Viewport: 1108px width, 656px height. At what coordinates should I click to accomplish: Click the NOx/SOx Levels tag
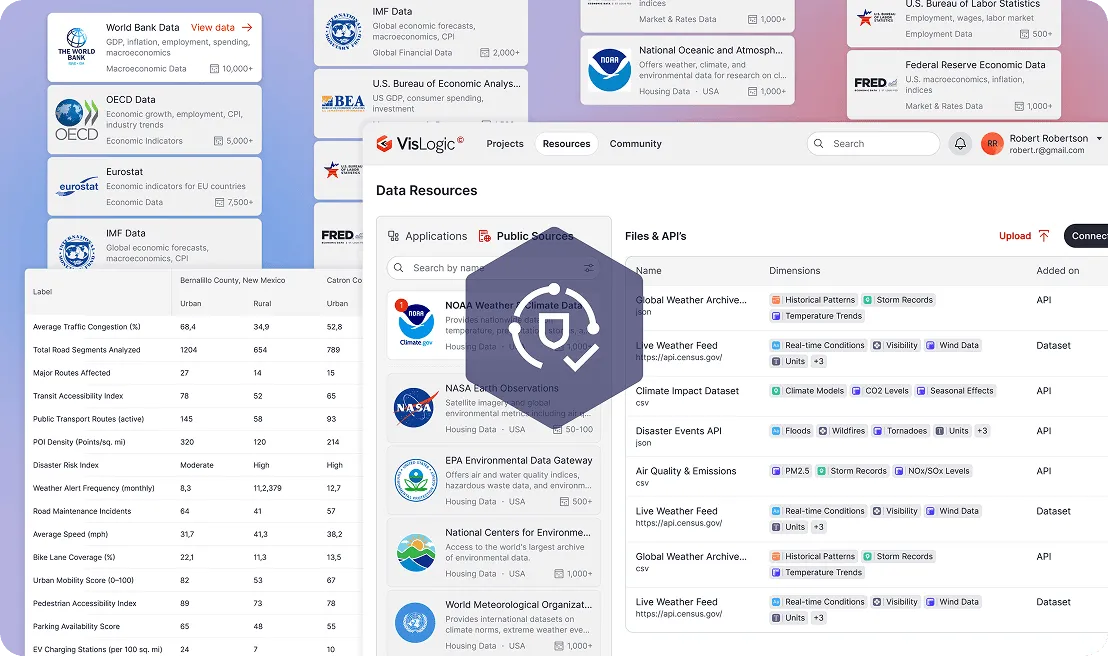(x=931, y=471)
